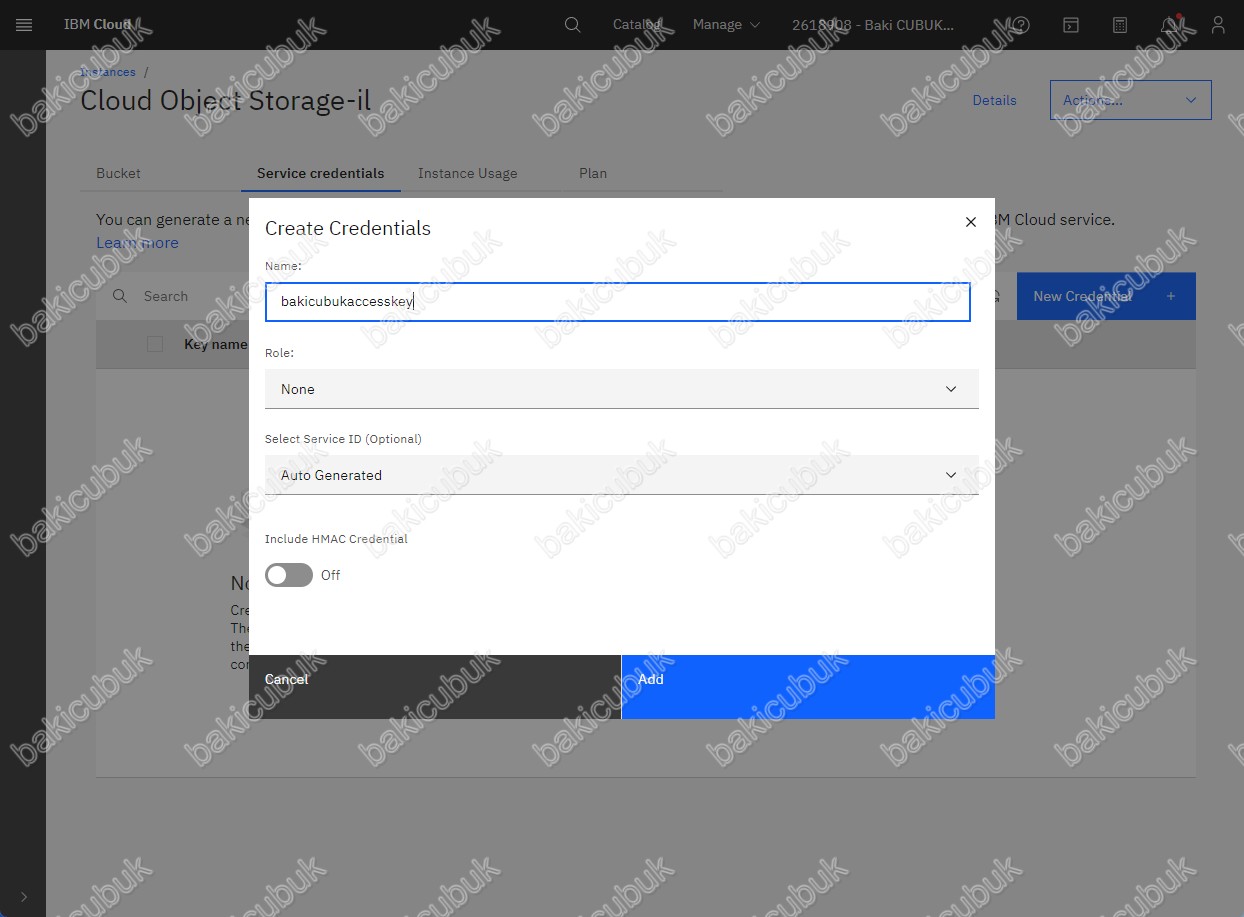This screenshot has width=1244, height=917.
Task: Click the New Credential button
Action: [1106, 296]
